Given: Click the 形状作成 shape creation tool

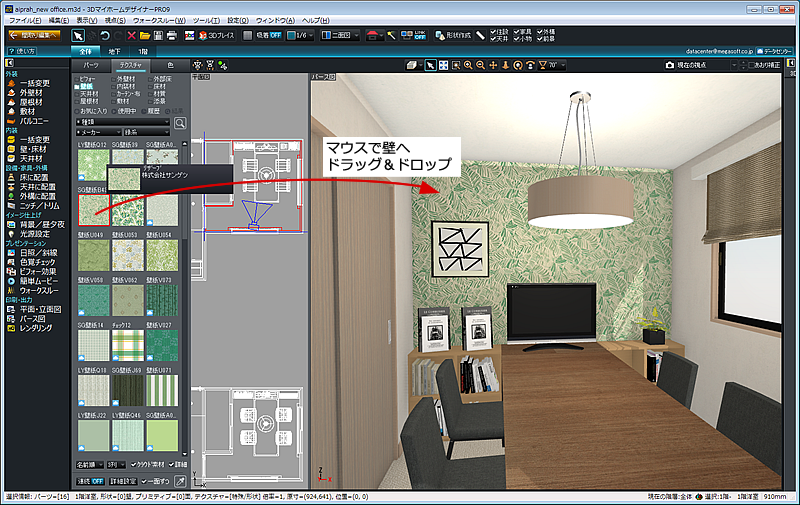Looking at the screenshot, I should [453, 35].
